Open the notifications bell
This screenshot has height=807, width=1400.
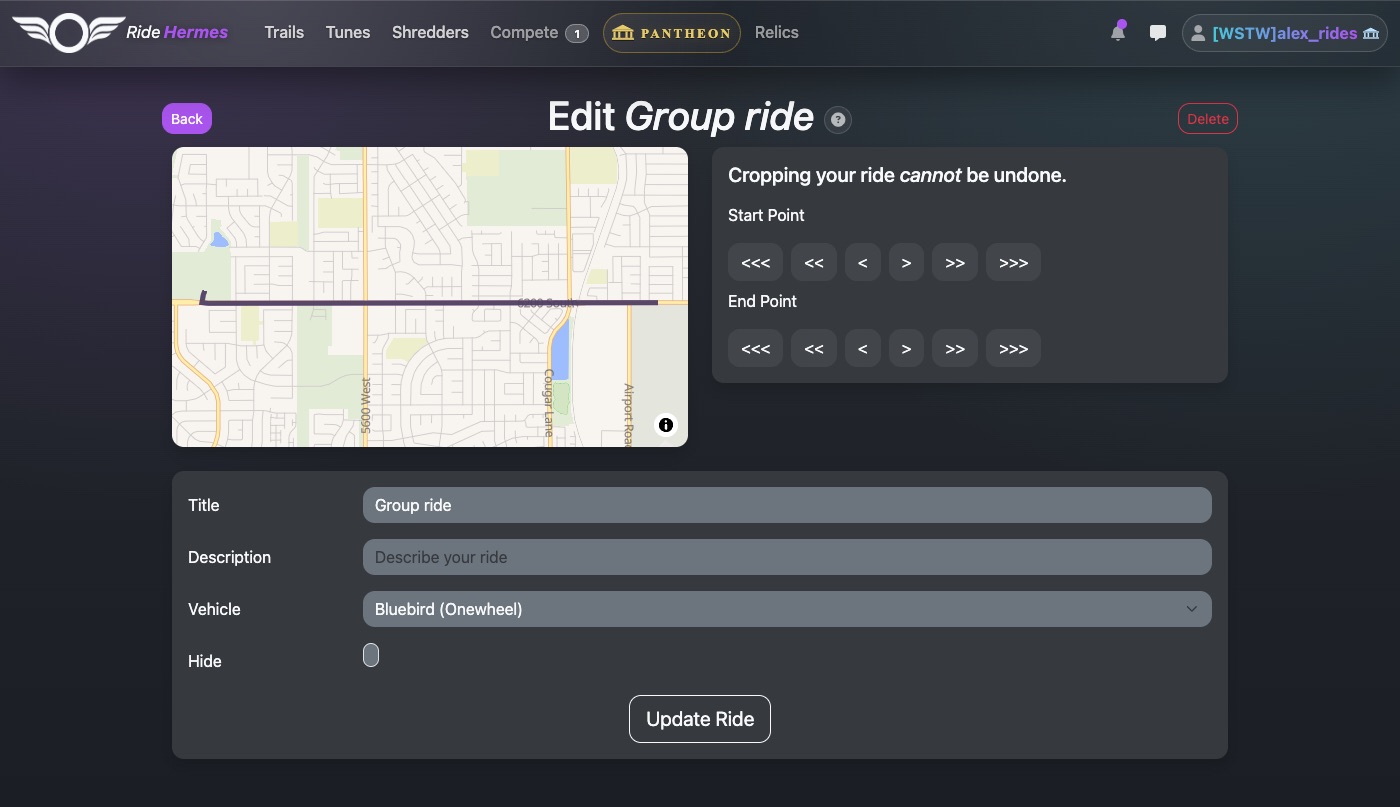pyautogui.click(x=1118, y=32)
